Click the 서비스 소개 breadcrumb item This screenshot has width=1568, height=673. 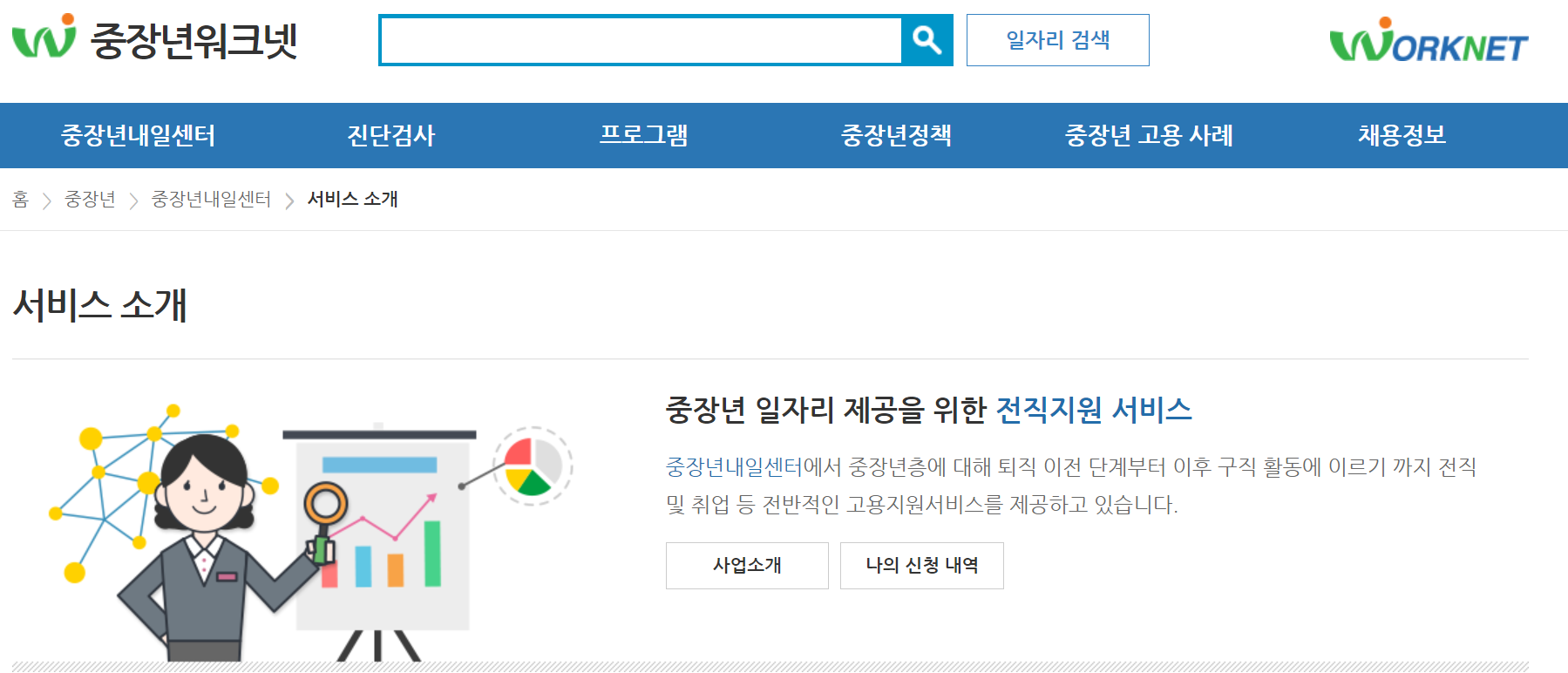click(x=353, y=199)
